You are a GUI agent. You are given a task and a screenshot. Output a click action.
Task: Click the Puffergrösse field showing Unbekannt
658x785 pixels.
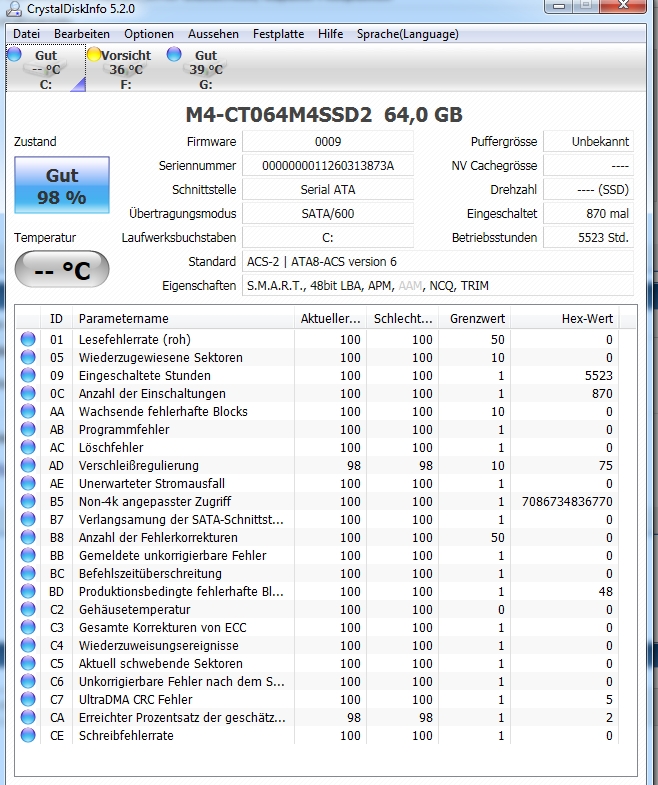589,142
